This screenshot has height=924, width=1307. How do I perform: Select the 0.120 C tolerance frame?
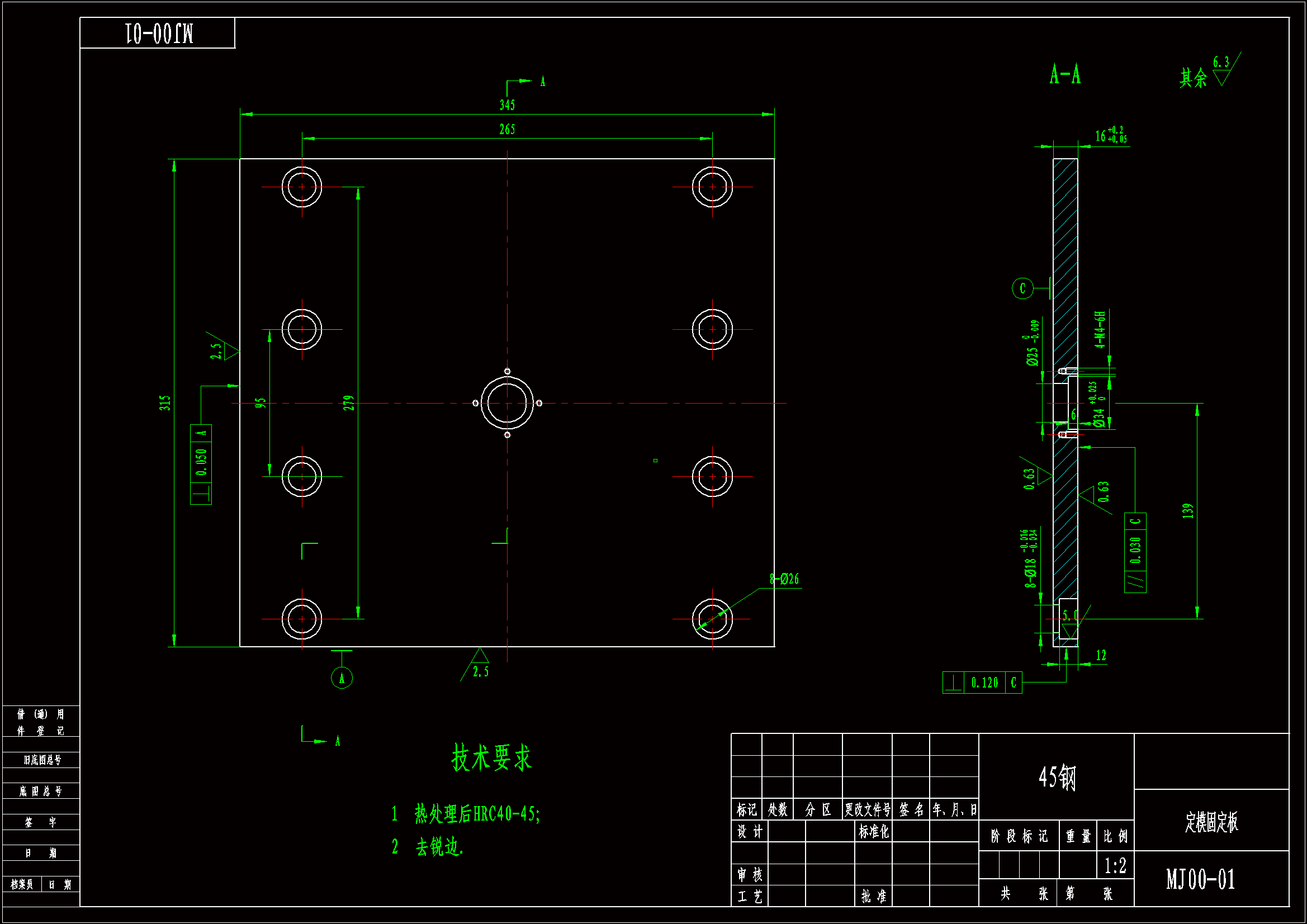(x=982, y=683)
